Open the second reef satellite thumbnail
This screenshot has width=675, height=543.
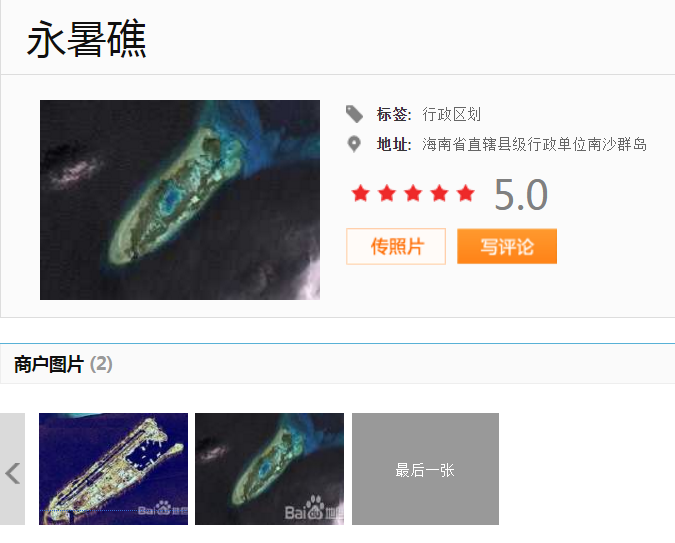pyautogui.click(x=269, y=469)
